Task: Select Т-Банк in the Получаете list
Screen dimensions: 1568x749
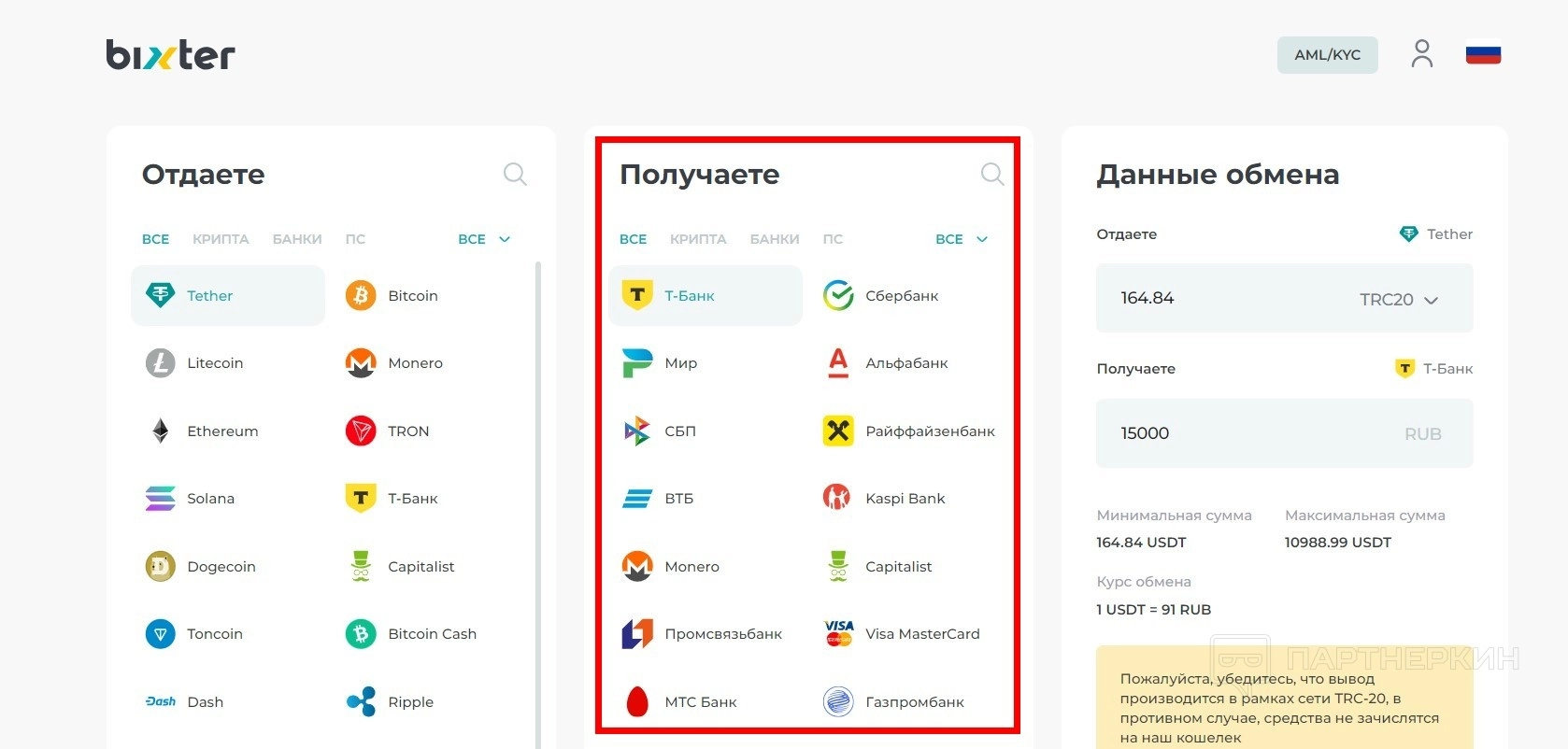Action: click(706, 295)
